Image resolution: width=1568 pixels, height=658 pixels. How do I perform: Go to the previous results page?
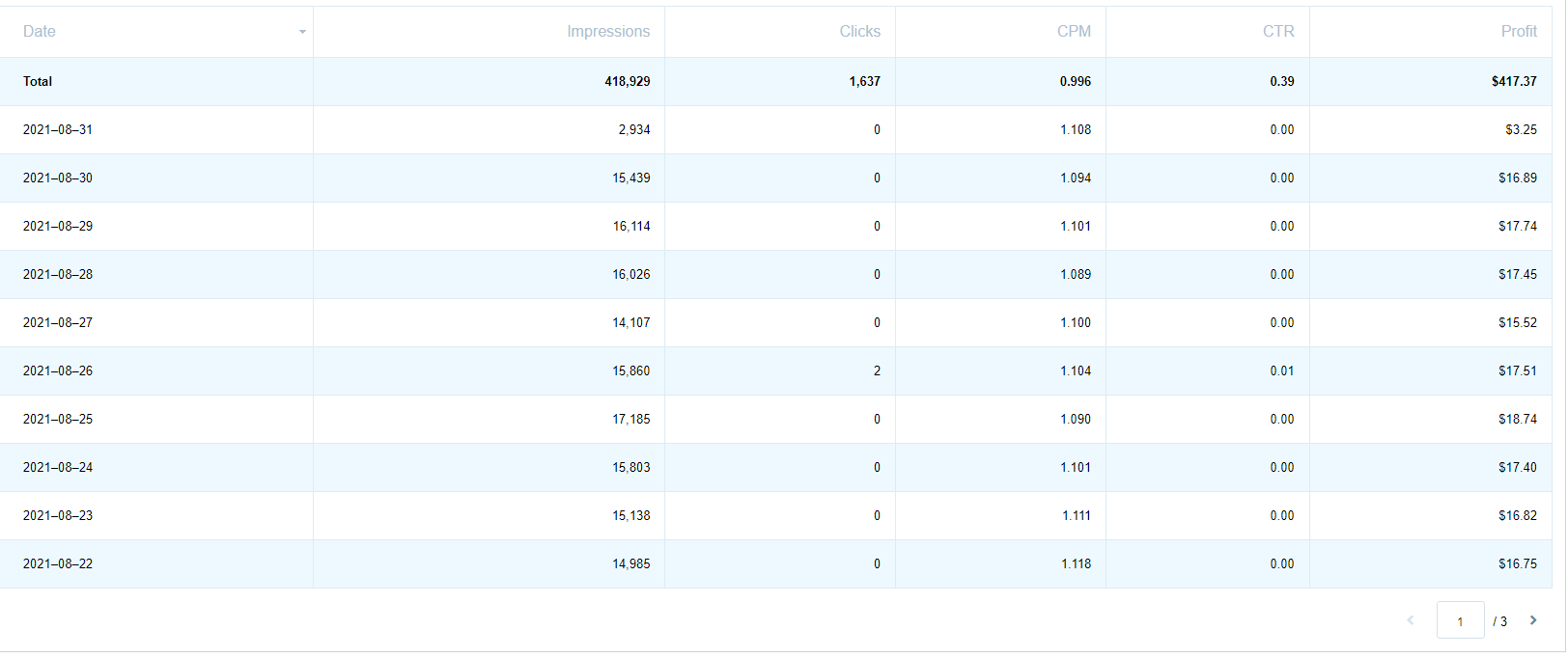[1411, 620]
